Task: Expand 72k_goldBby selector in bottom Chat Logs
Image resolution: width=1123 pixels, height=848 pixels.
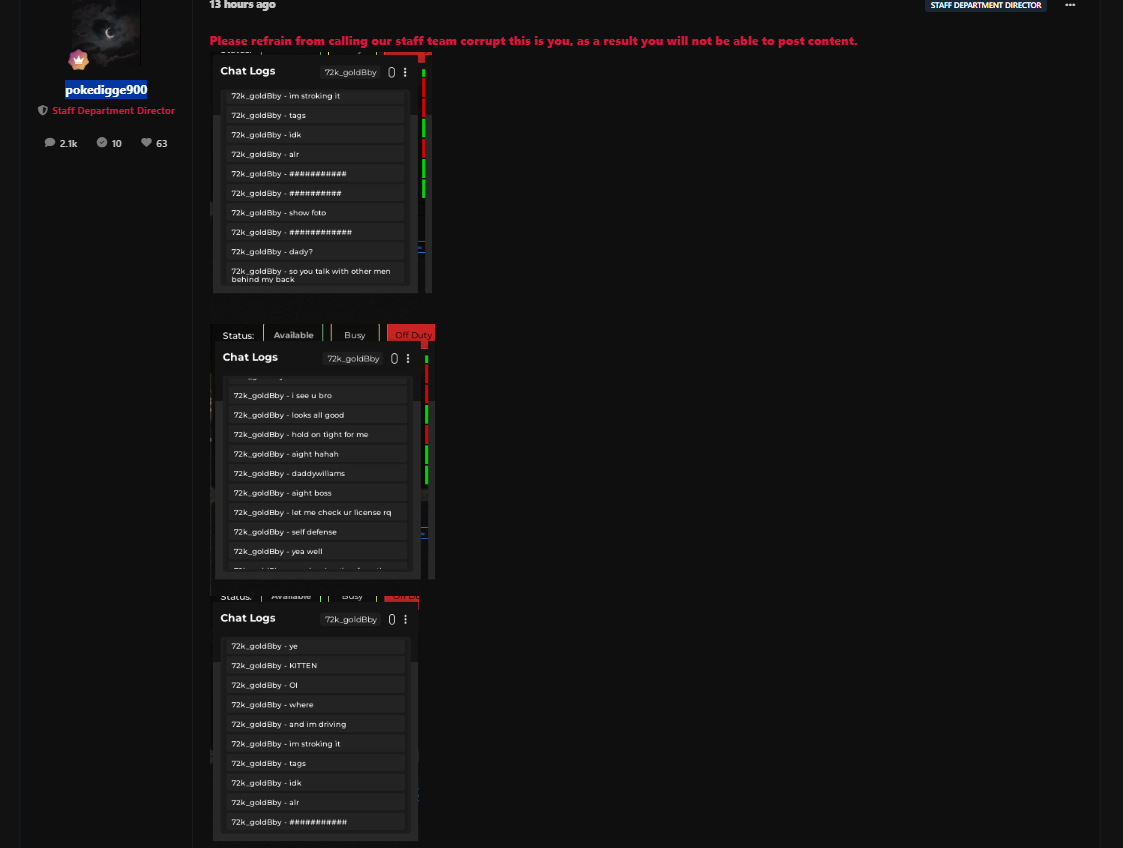Action: coord(350,619)
